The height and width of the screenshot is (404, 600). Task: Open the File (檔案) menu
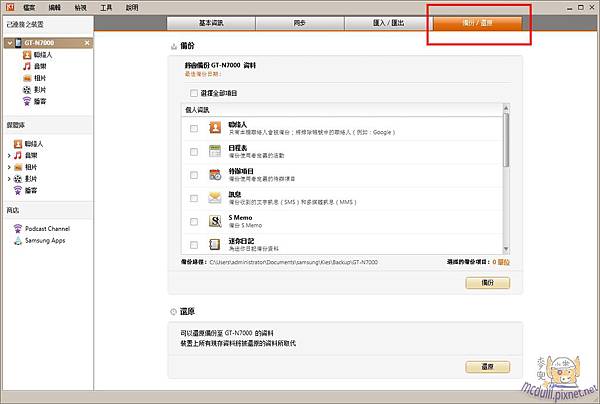click(29, 7)
